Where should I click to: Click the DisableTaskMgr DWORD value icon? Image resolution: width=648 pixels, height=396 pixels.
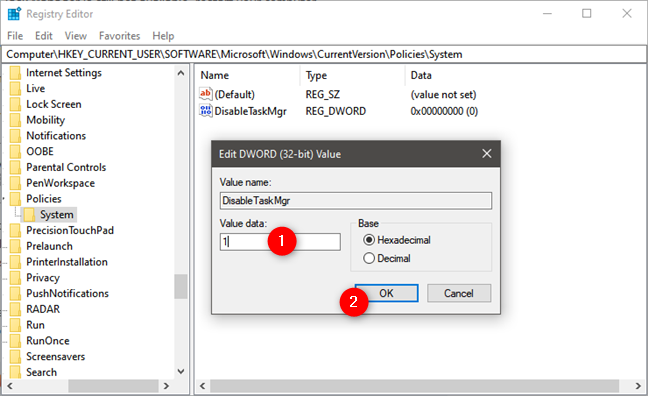[x=205, y=111]
